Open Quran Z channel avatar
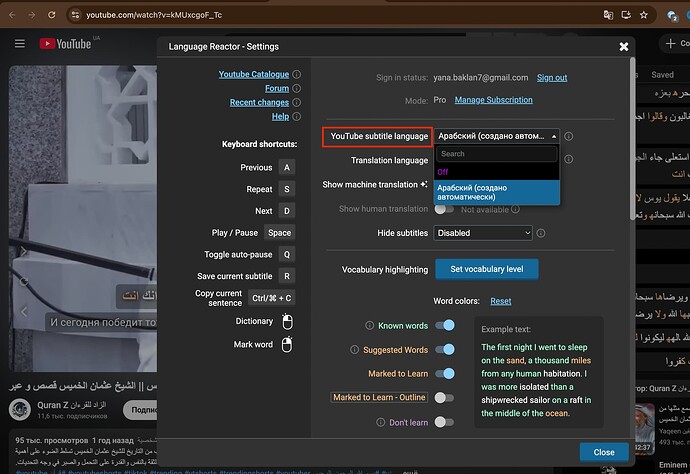Image resolution: width=690 pixels, height=474 pixels. [20, 409]
